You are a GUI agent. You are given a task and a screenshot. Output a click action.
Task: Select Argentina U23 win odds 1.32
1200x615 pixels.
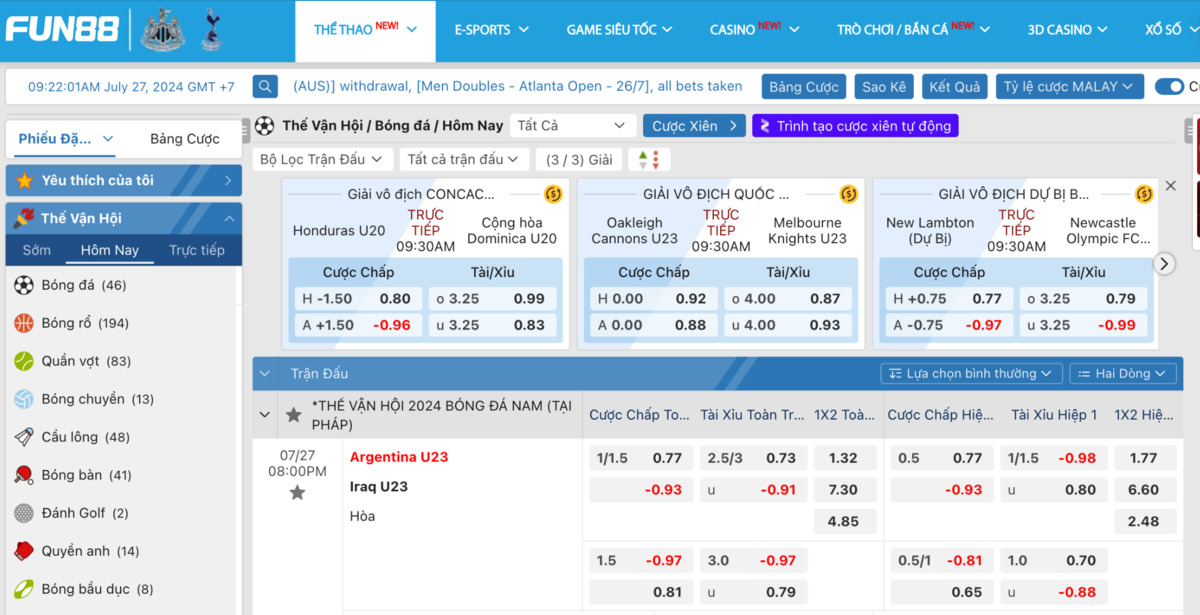(843, 458)
